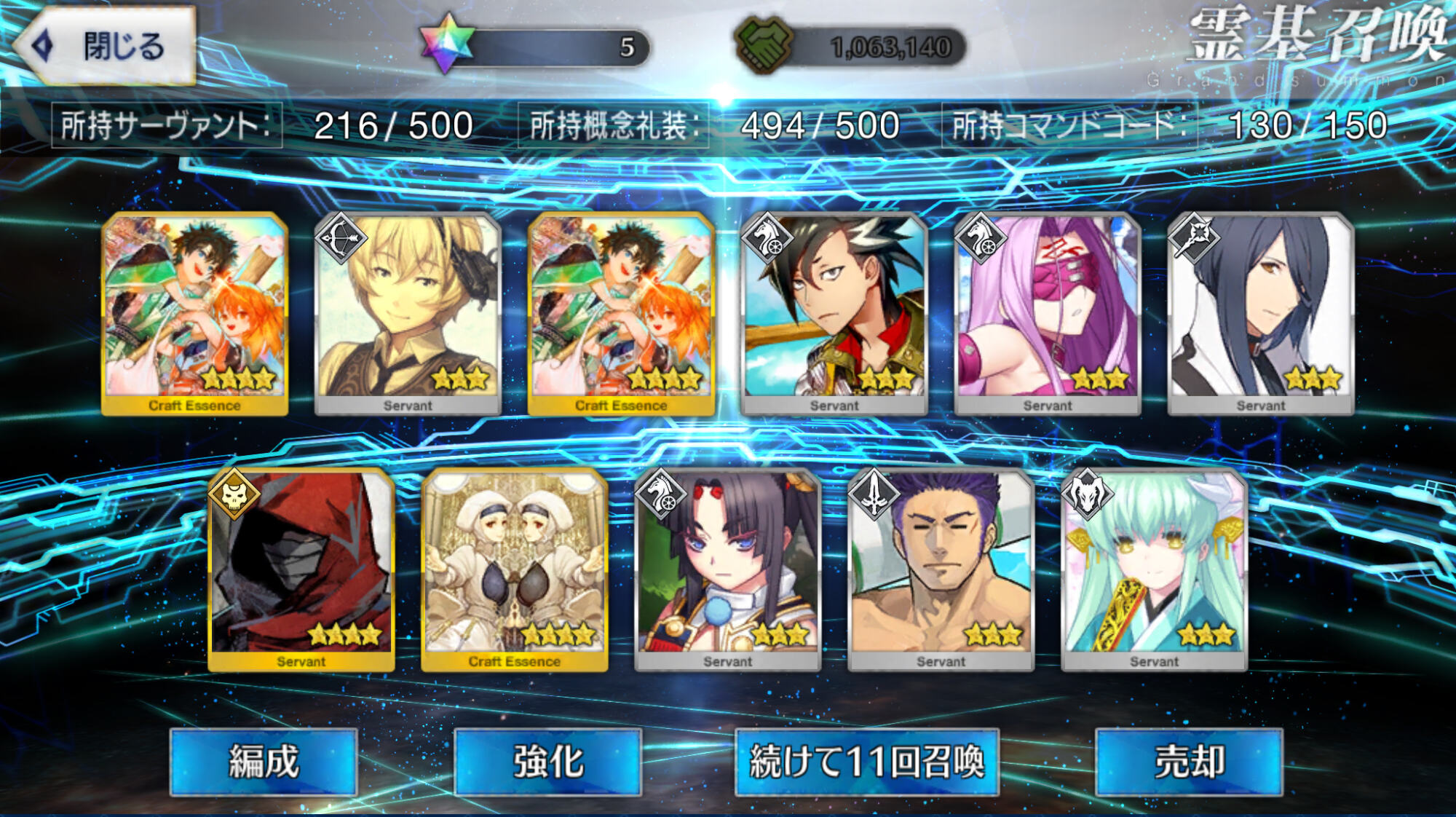This screenshot has height=817, width=1456.
Task: Select the green-haired Berserker servant card
Action: [1154, 570]
